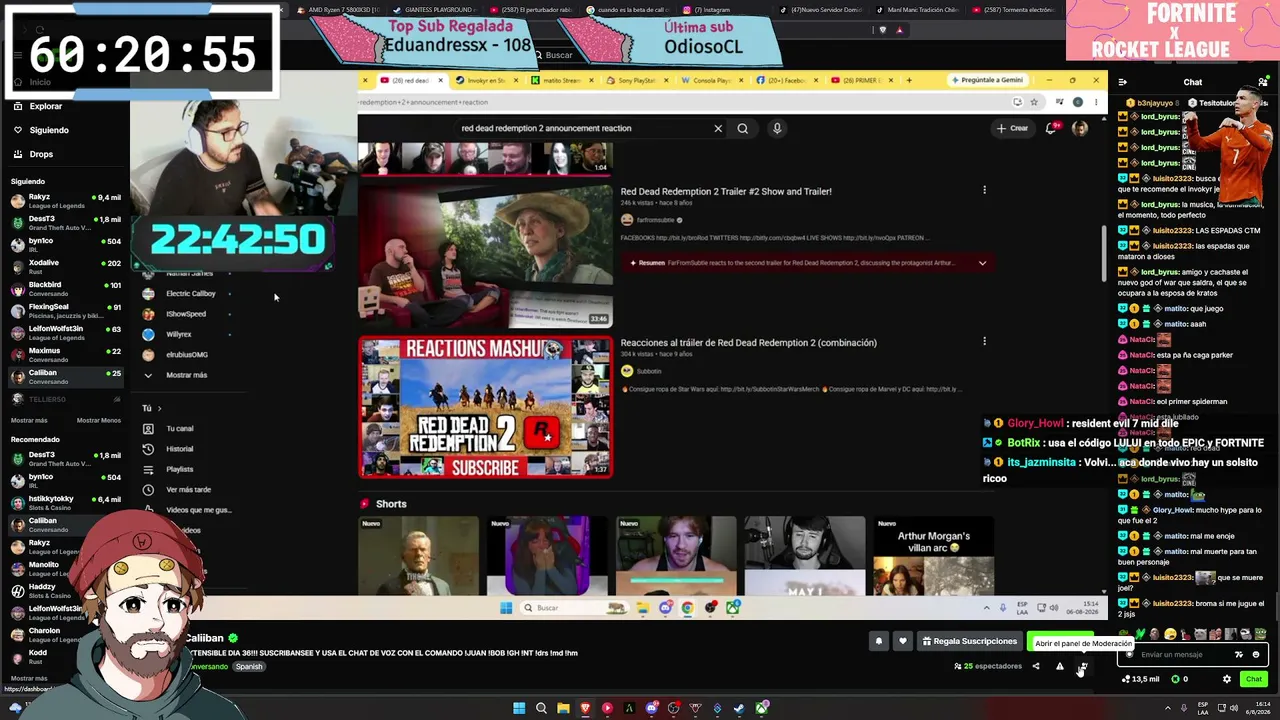
Task: Start YouTube voice search microphone
Action: pos(777,128)
